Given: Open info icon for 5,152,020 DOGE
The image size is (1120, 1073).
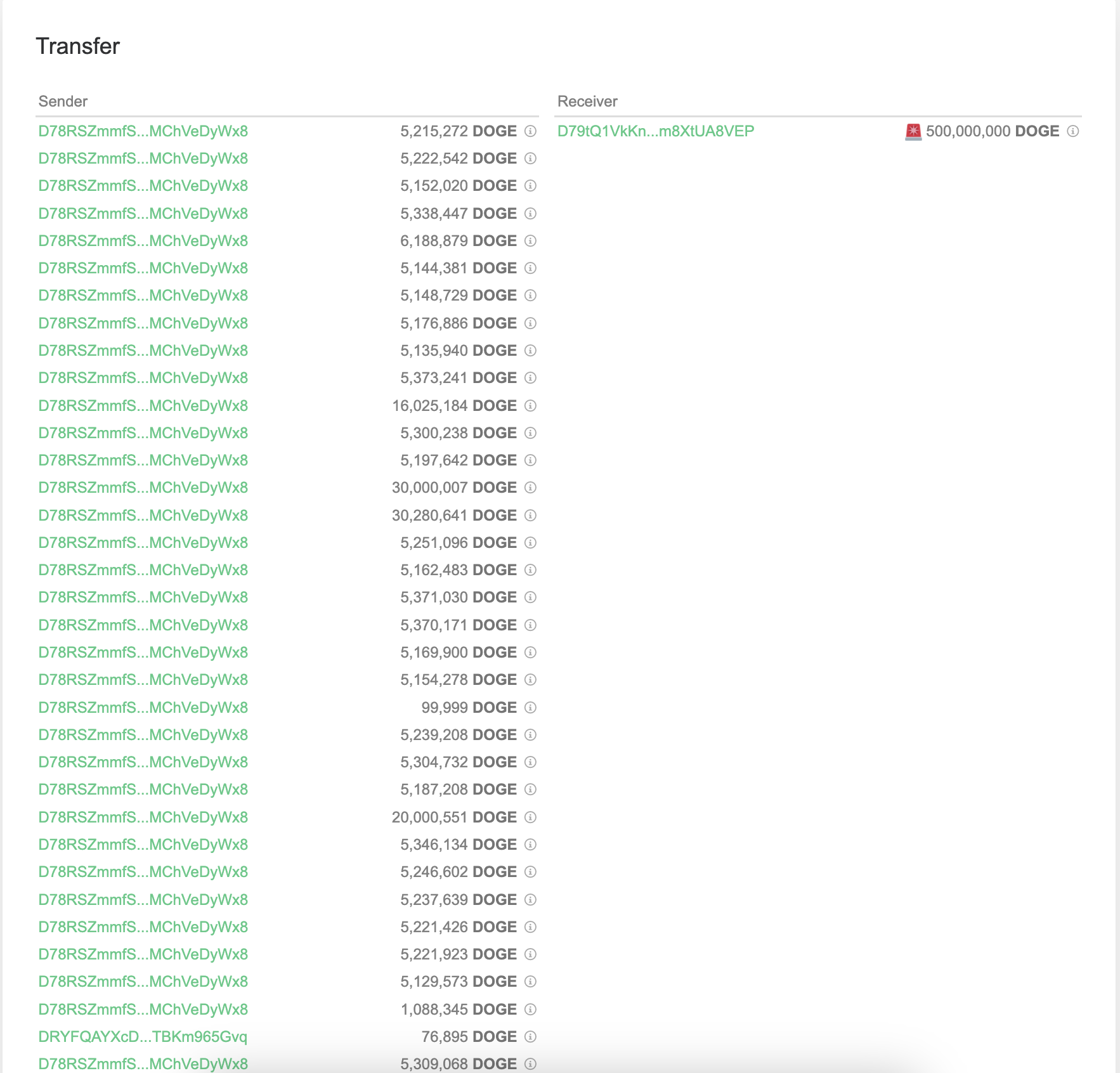Looking at the screenshot, I should pyautogui.click(x=530, y=186).
